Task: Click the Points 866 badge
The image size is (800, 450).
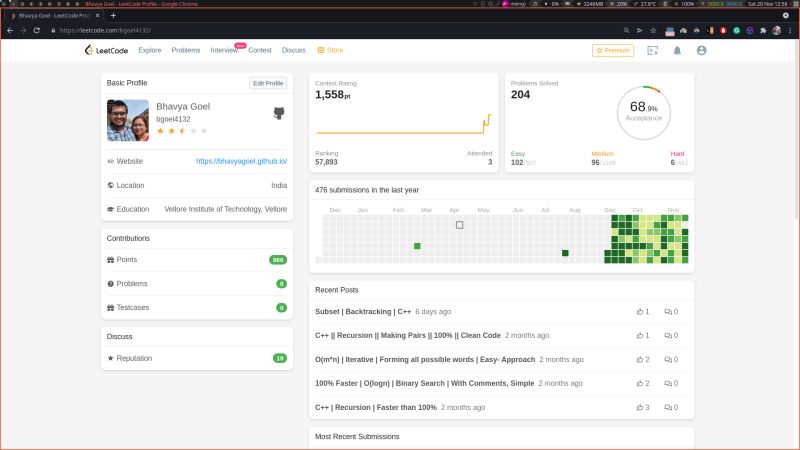Action: coord(278,260)
